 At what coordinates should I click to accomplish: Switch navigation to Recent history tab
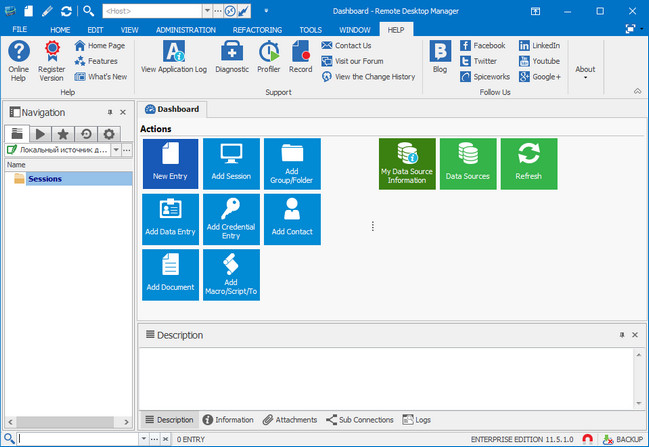[x=86, y=134]
